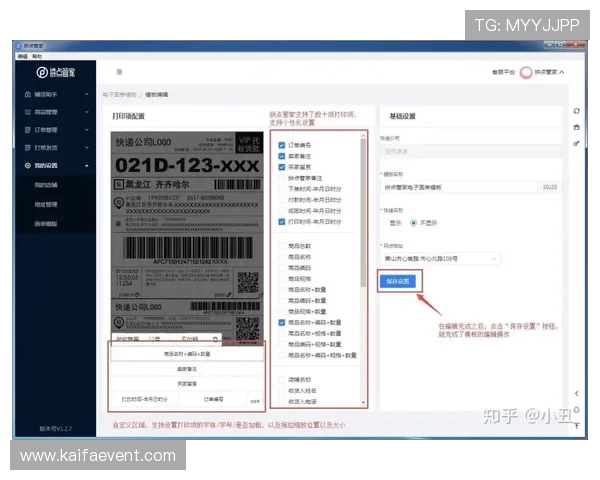The height and width of the screenshot is (480, 600).
Task: Click the 保存设置 button
Action: click(399, 283)
